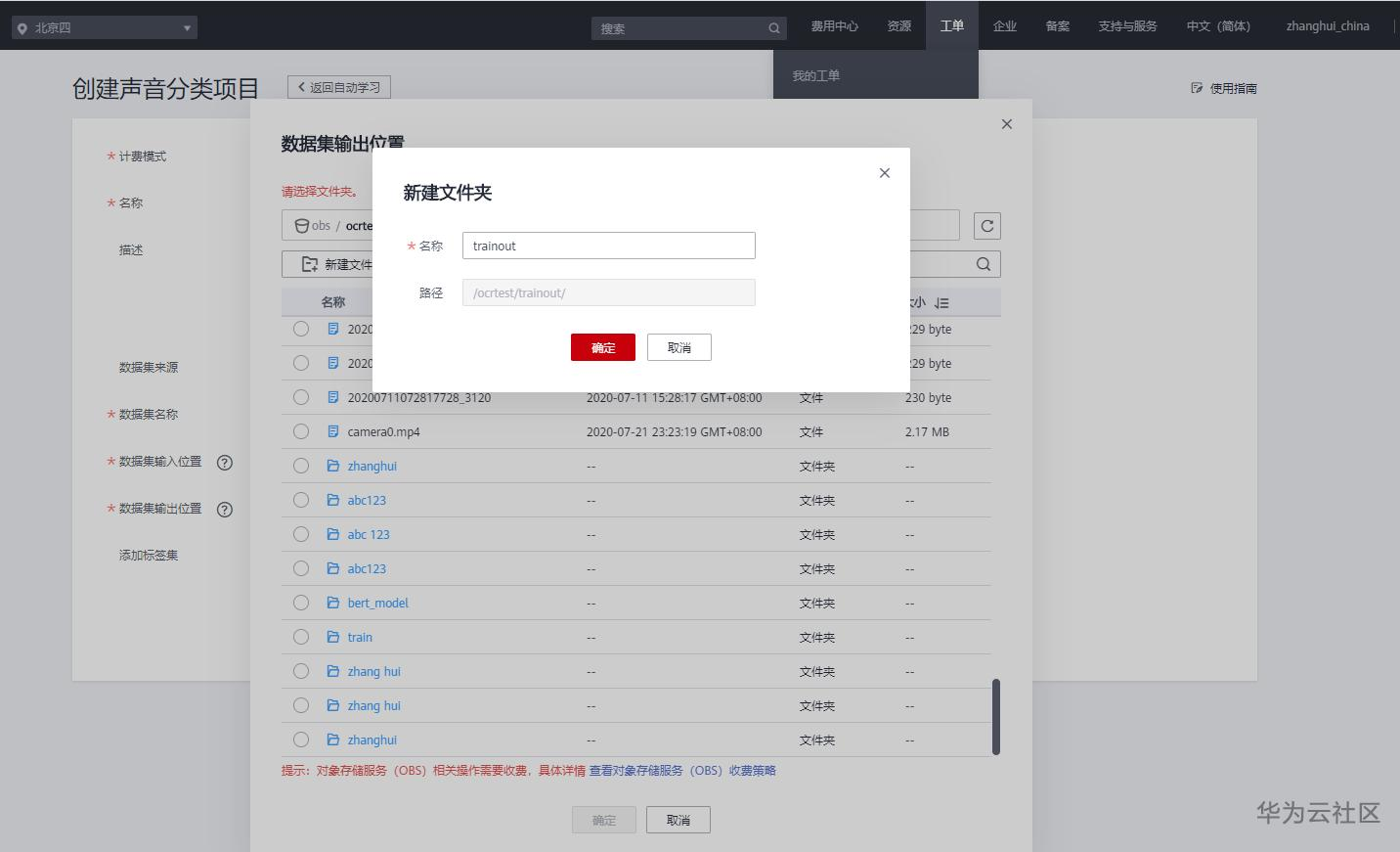Open the 企业 menu
The image size is (1400, 852).
(x=1005, y=26)
